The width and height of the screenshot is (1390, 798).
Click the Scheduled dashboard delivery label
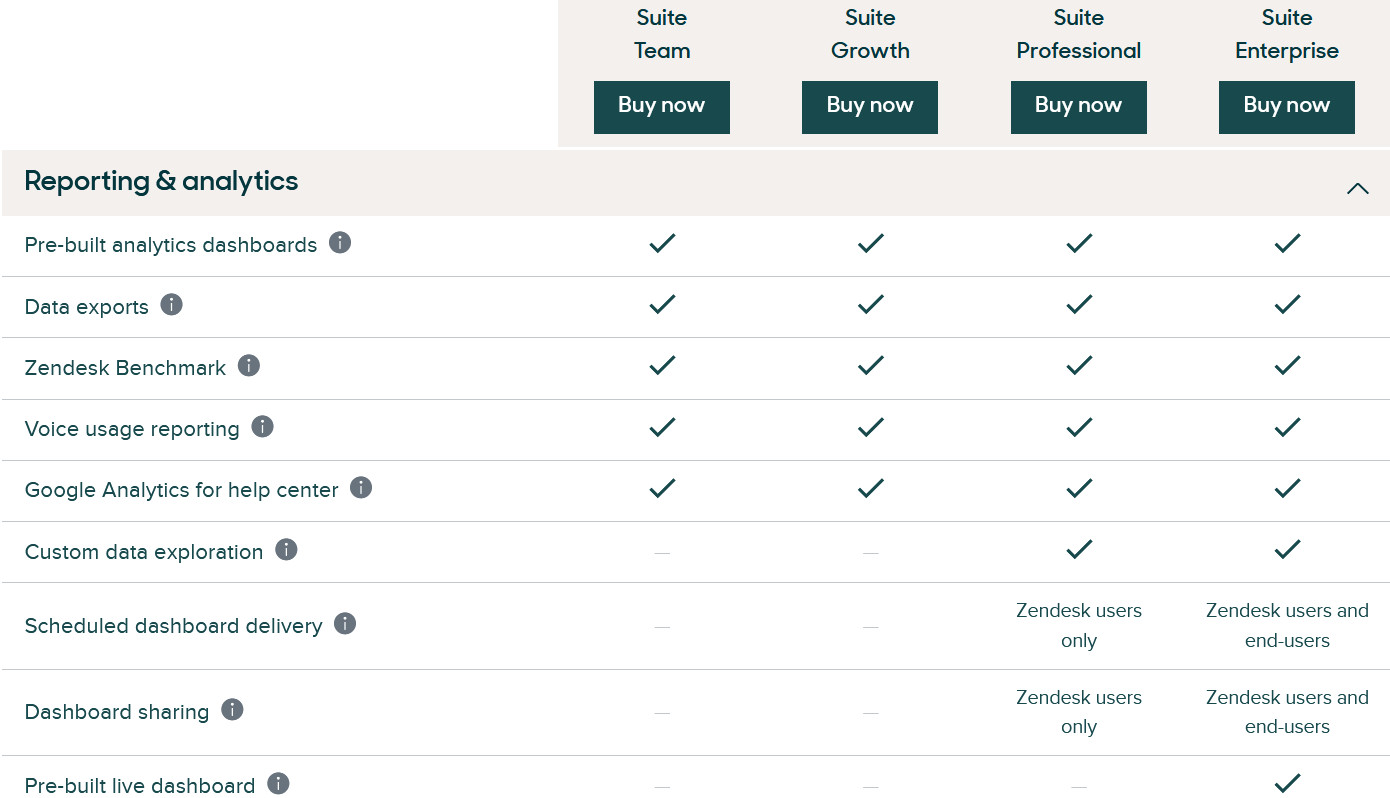[174, 626]
